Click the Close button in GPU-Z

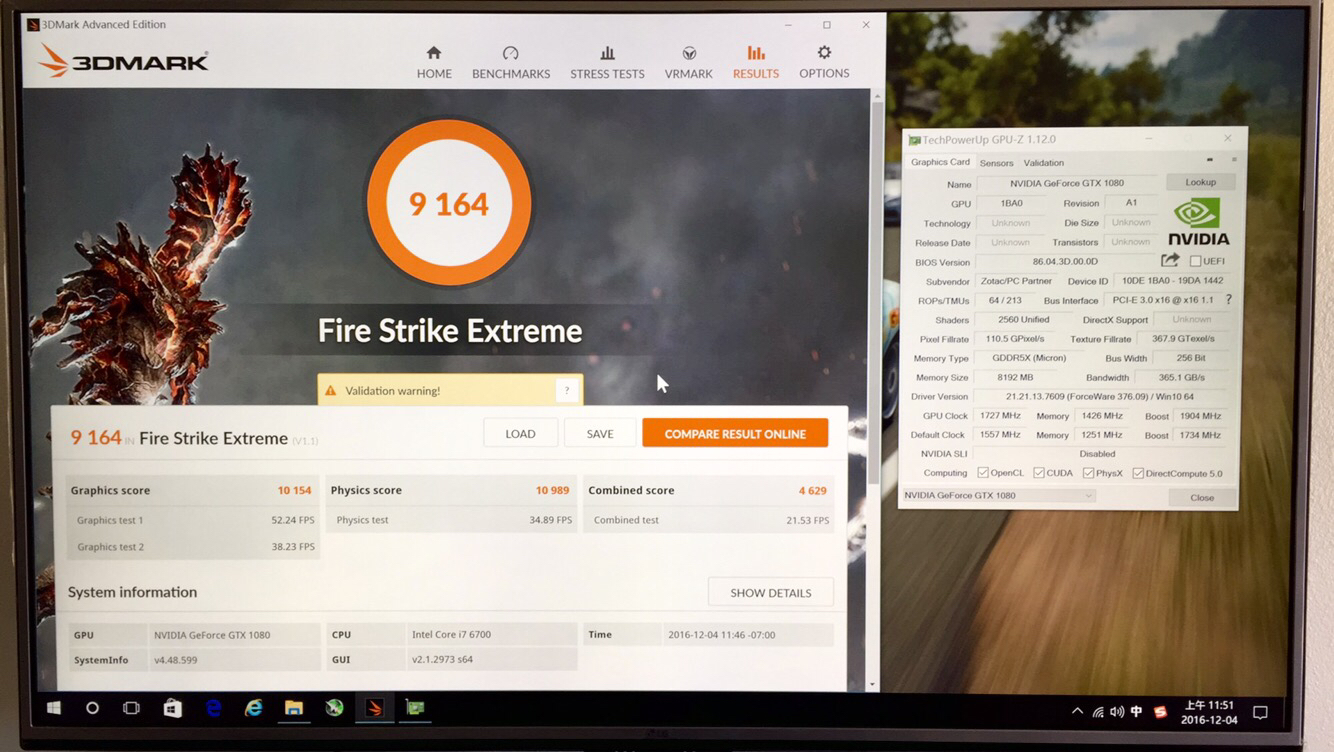tap(1202, 497)
